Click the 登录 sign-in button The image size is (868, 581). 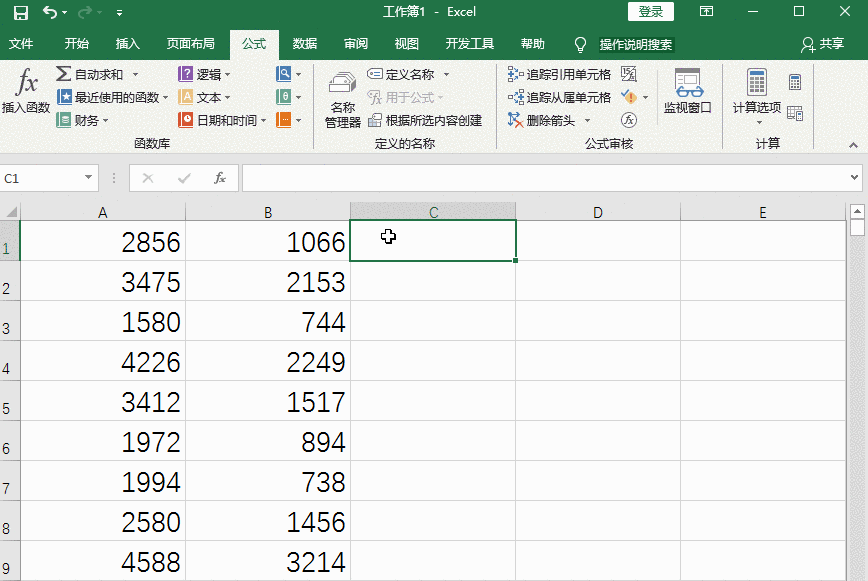[x=649, y=12]
